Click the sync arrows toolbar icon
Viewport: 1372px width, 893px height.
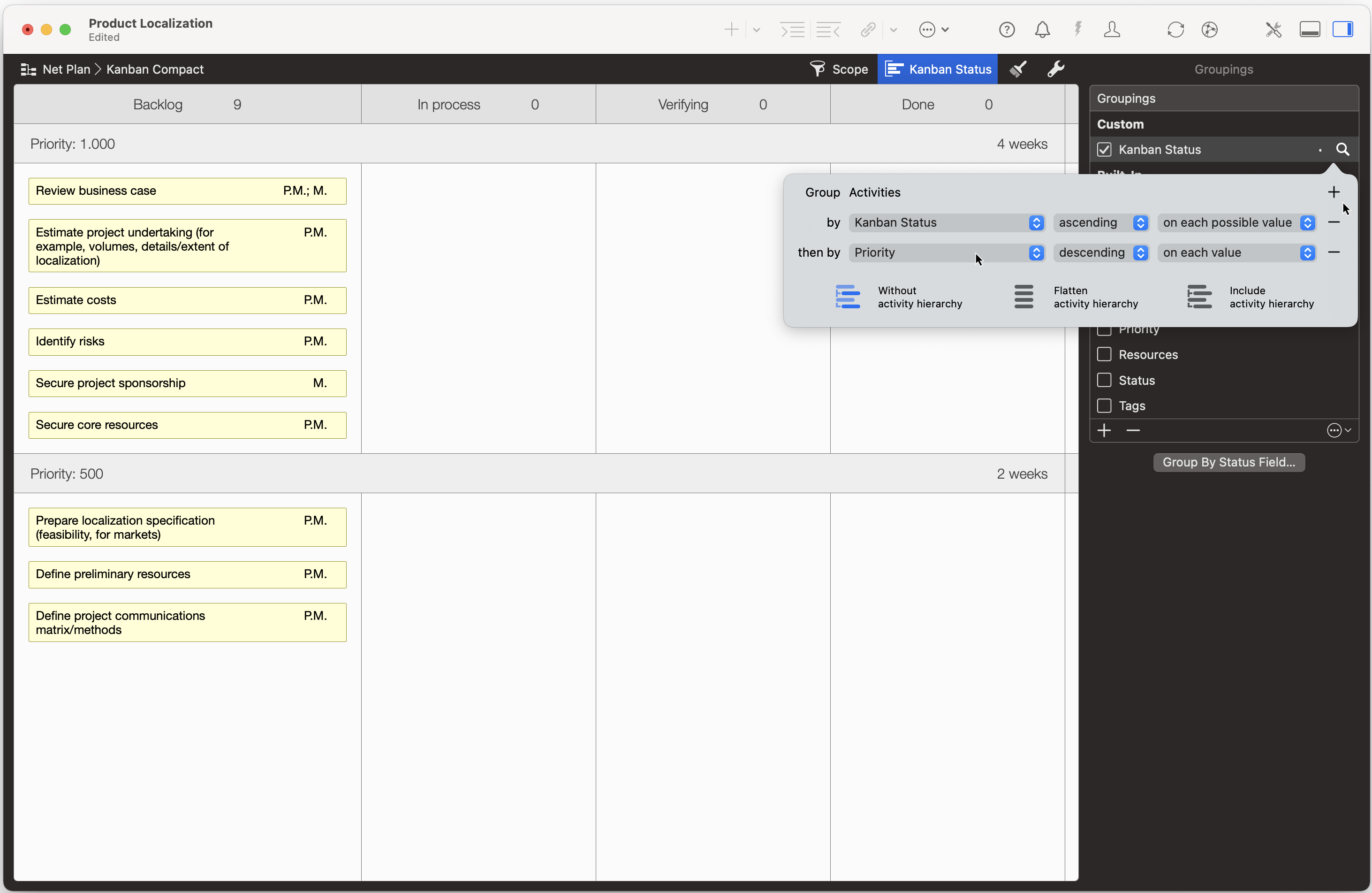[1175, 30]
